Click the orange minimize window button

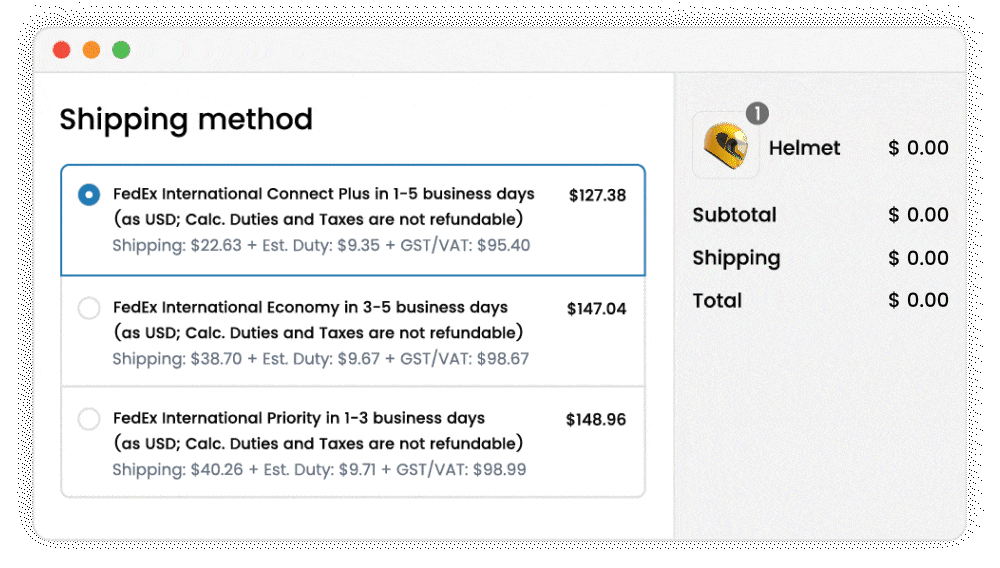coord(91,50)
